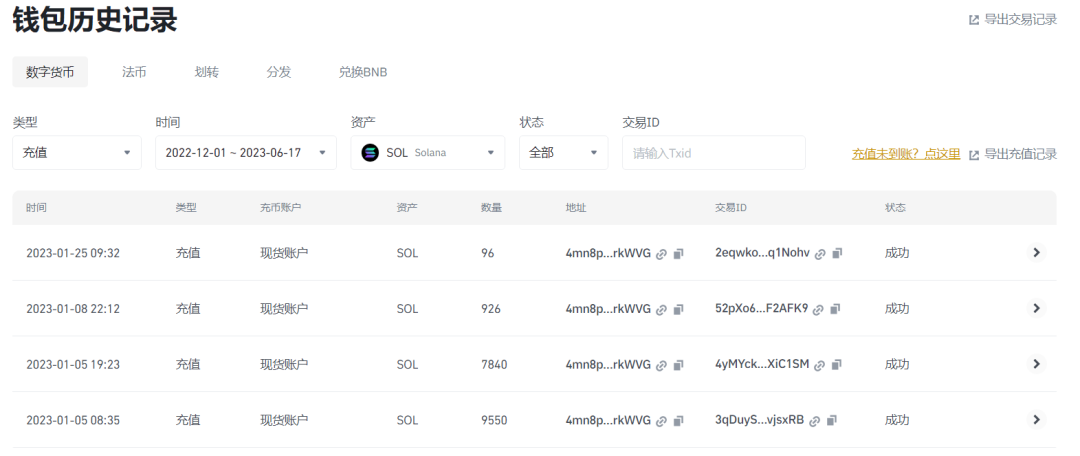This screenshot has height=456, width=1080.
Task: Open transaction link for 3qDuyS...vjsxRB
Action: pos(815,420)
